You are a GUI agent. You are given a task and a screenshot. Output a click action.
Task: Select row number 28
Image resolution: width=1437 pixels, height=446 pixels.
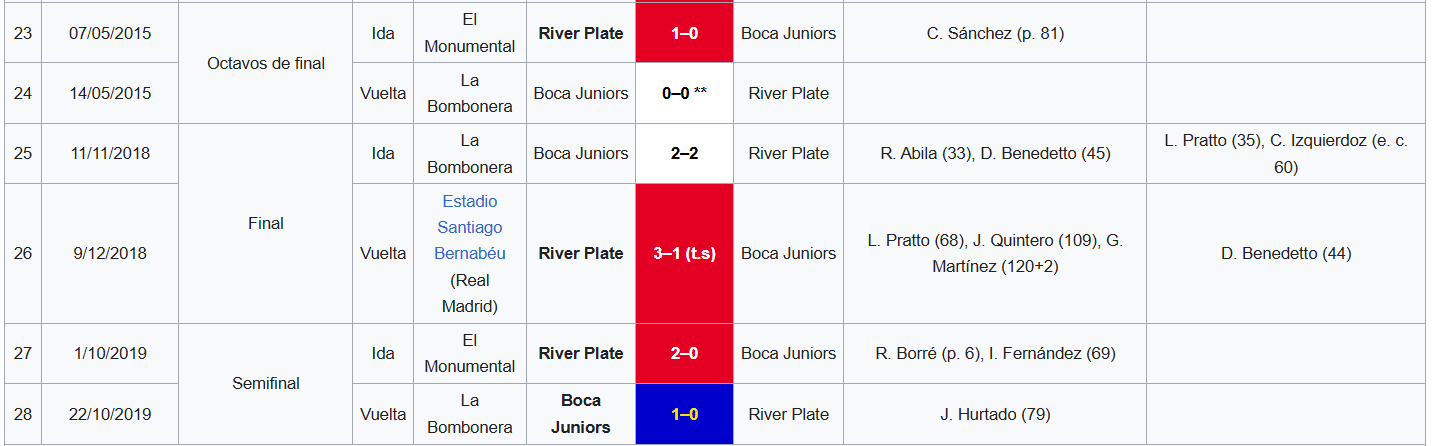(x=23, y=414)
